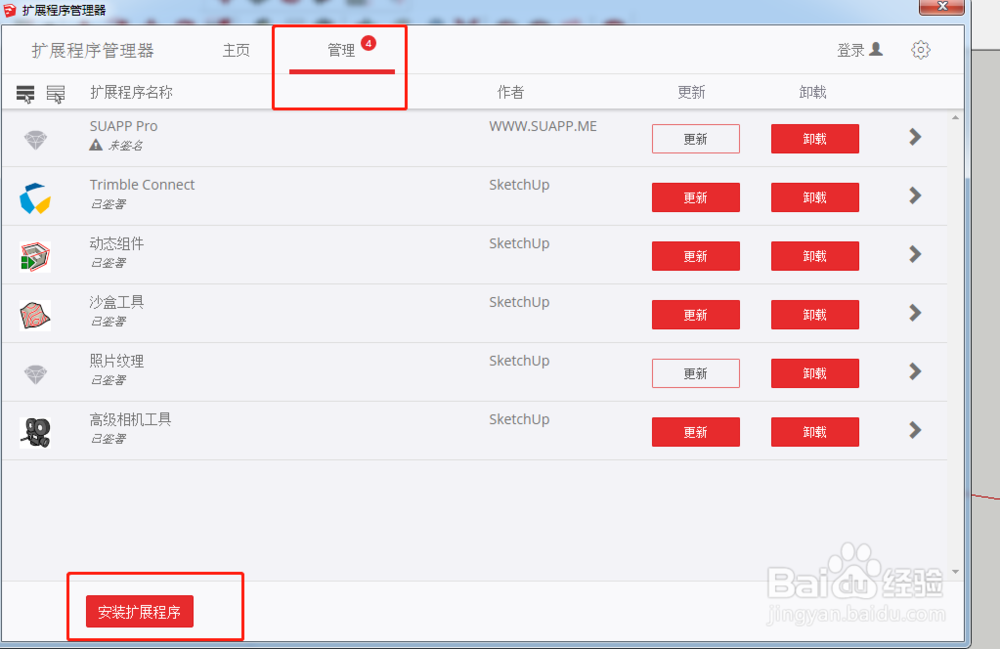Click SketchUp author in Trimble Connect row
This screenshot has height=649, width=1000.
[519, 185]
